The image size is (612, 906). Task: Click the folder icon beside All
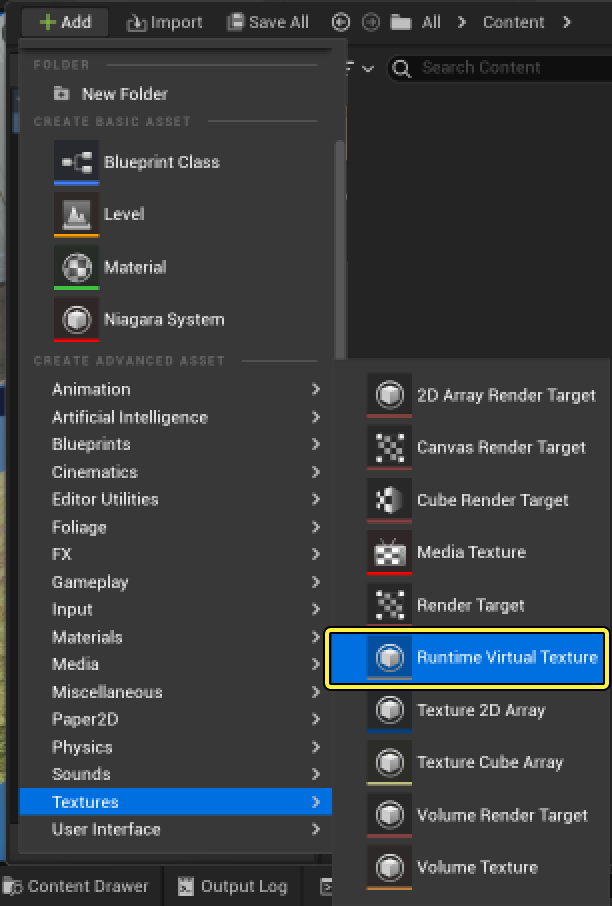click(400, 23)
